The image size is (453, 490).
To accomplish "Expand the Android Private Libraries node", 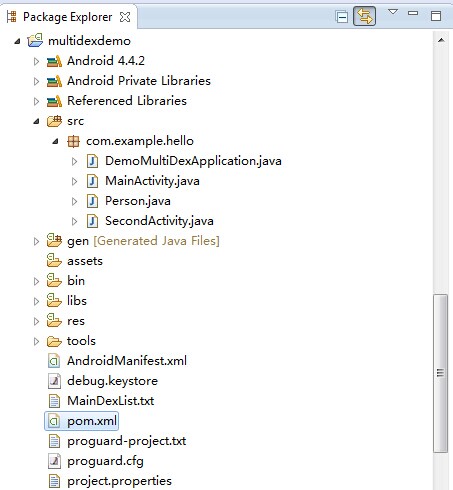I will (36, 81).
